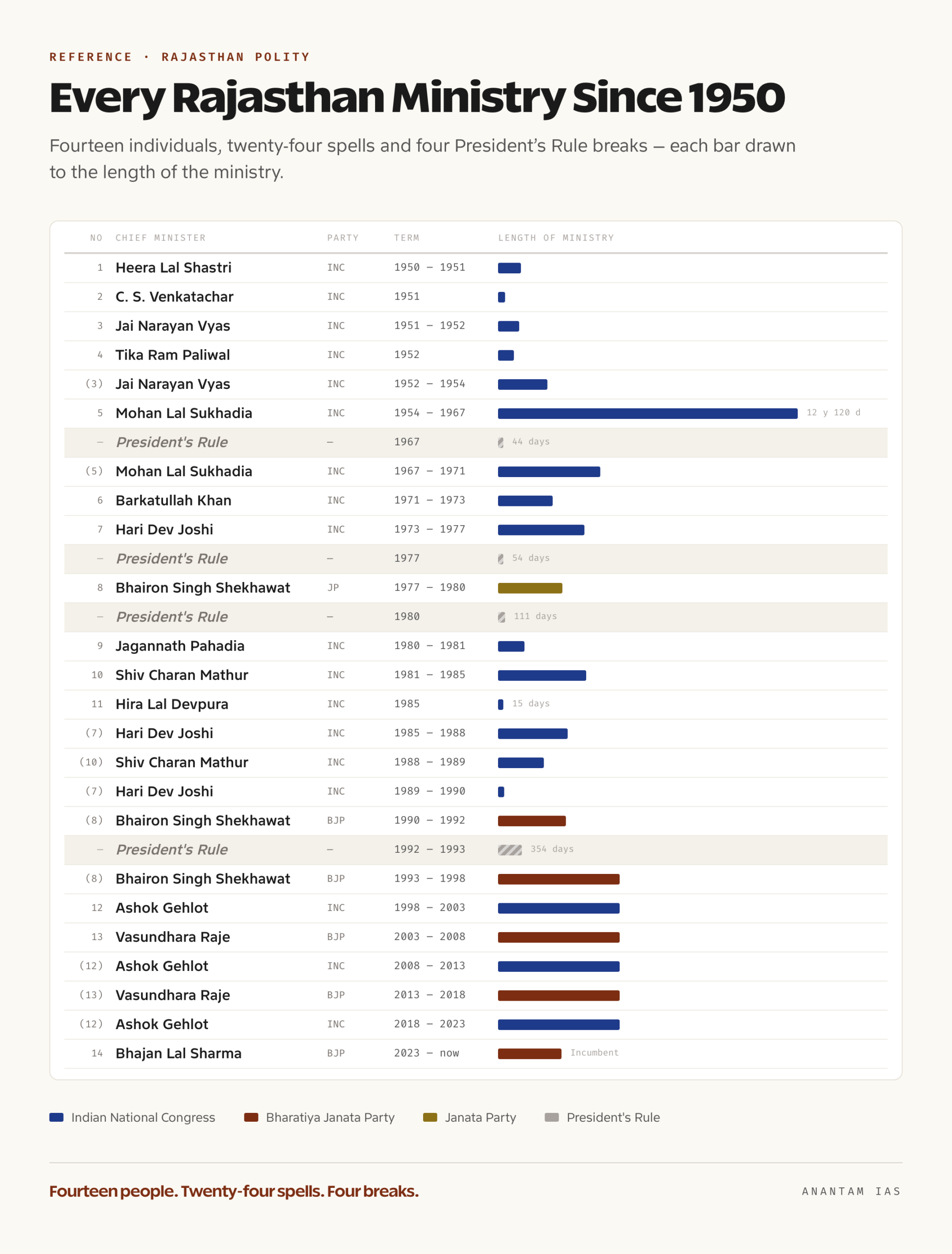Click the Janata Party bar for 1977 – 1980
Image resolution: width=952 pixels, height=1254 pixels.
(530, 588)
